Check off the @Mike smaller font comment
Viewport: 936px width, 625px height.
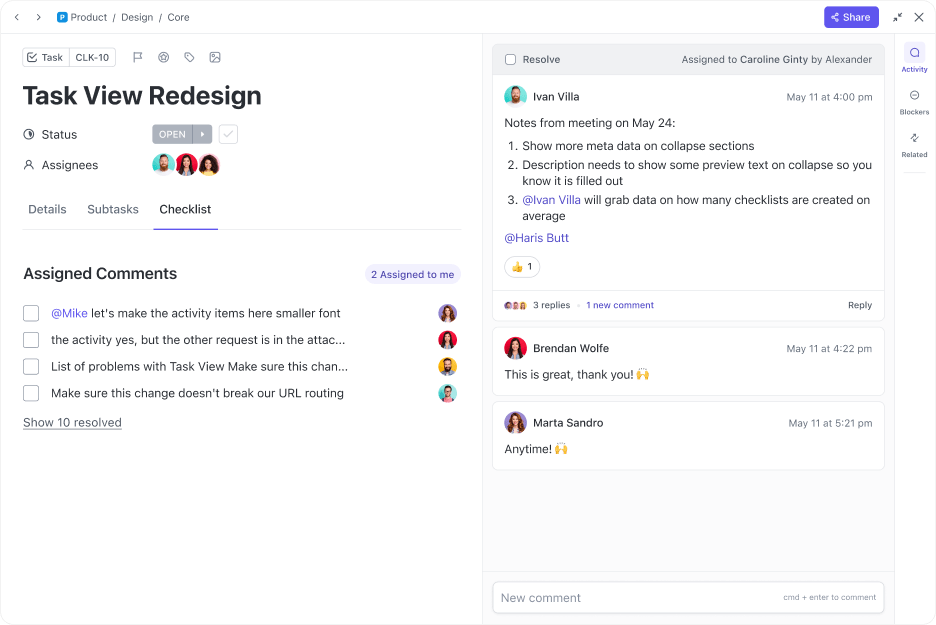(x=31, y=313)
